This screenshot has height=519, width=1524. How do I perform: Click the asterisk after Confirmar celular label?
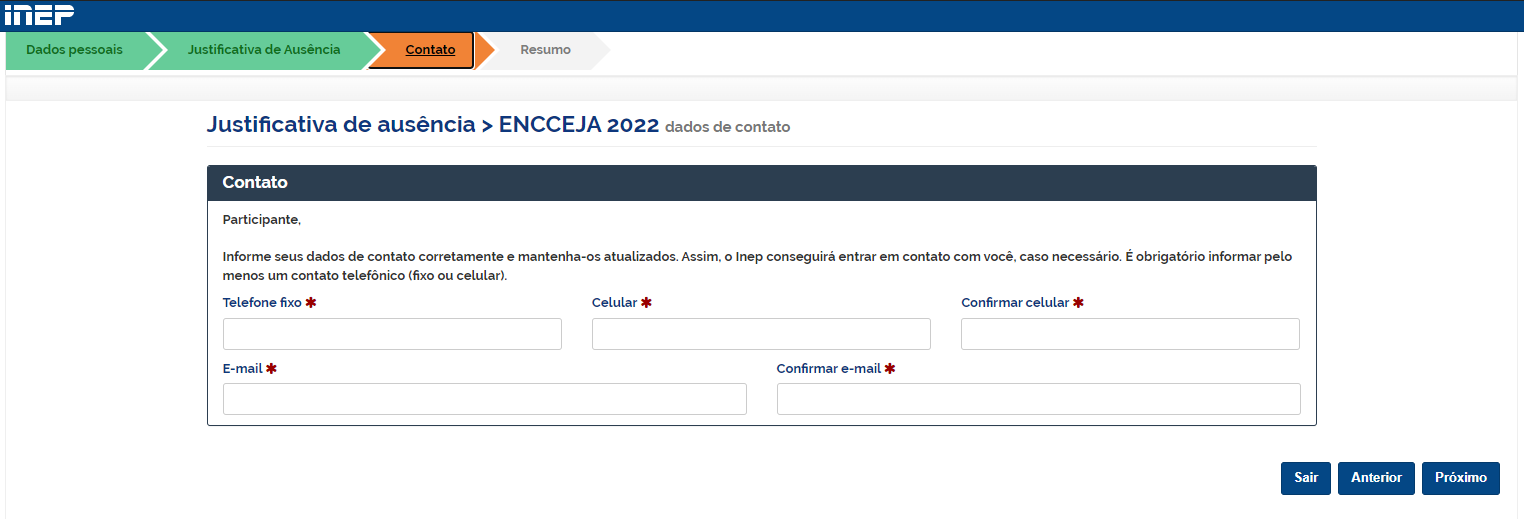[1078, 303]
